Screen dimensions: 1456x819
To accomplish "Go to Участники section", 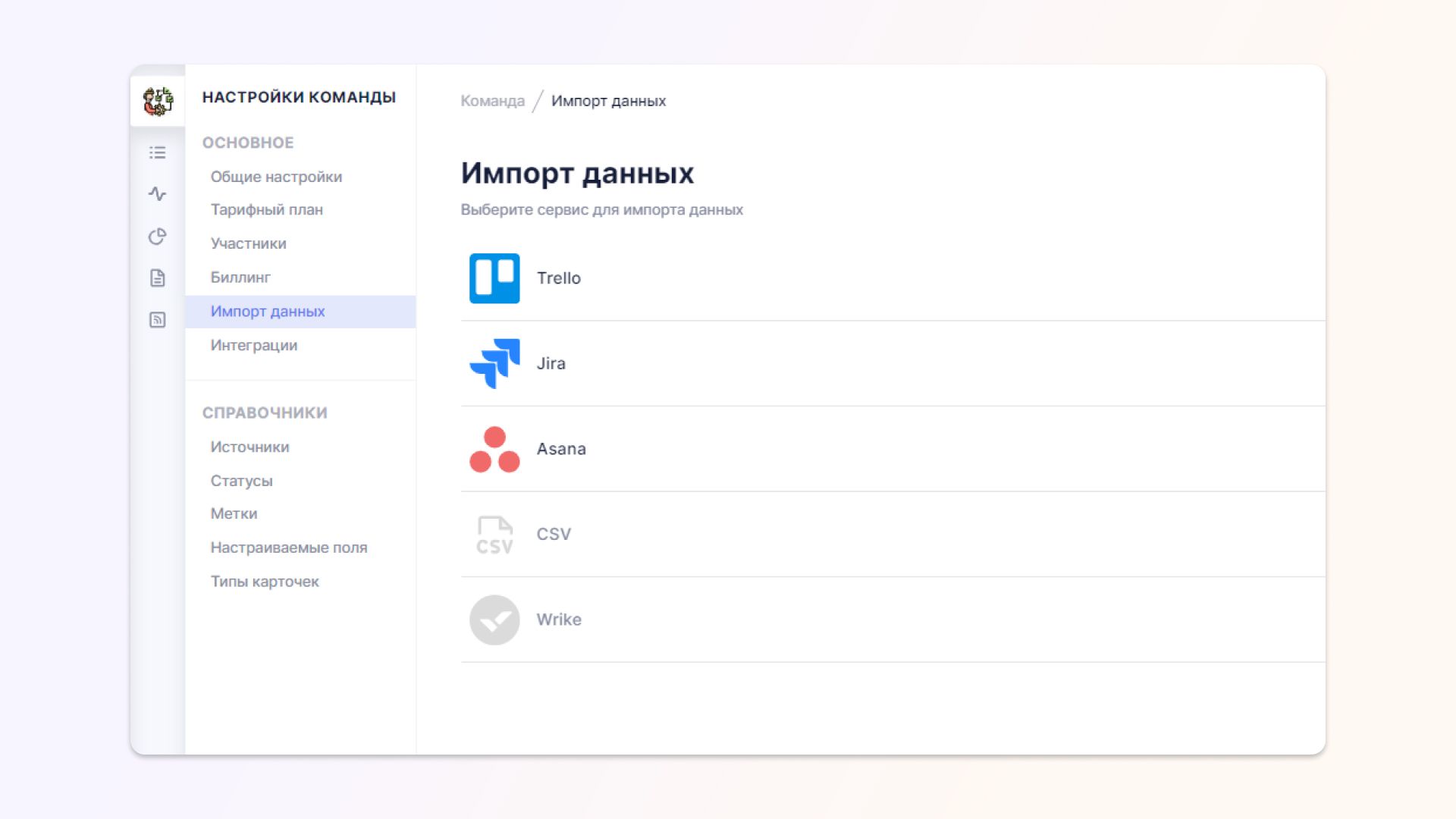I will pyautogui.click(x=248, y=243).
